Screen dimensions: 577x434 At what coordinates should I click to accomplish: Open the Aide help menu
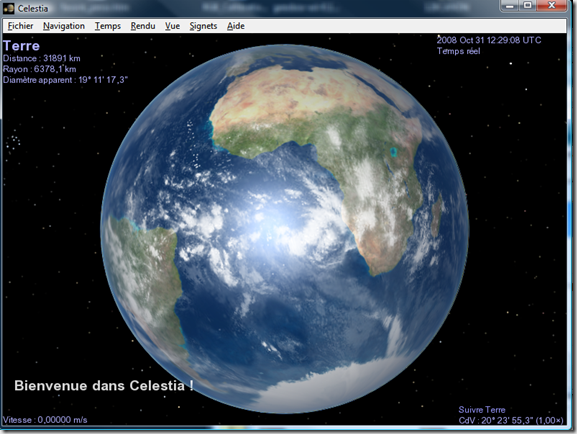(236, 26)
